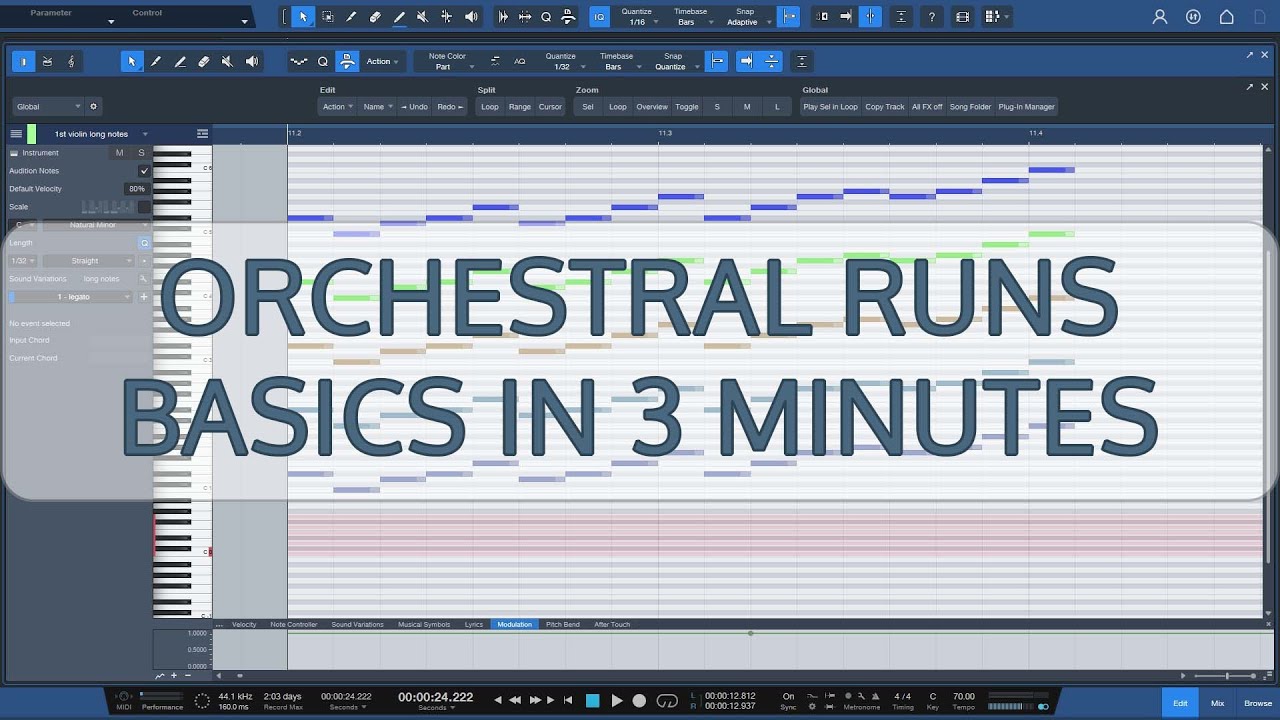This screenshot has height=720, width=1280.
Task: Select the editor Eraser tool
Action: (x=204, y=62)
